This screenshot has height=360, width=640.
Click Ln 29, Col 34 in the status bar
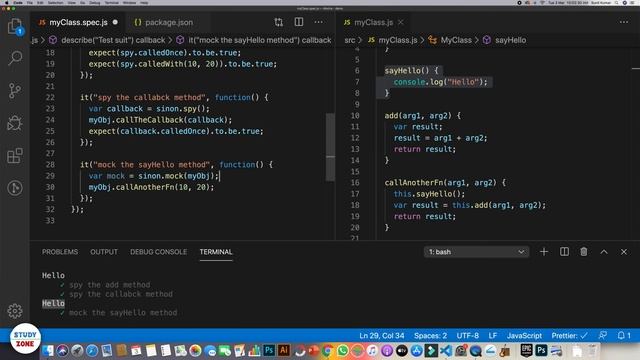(382, 336)
